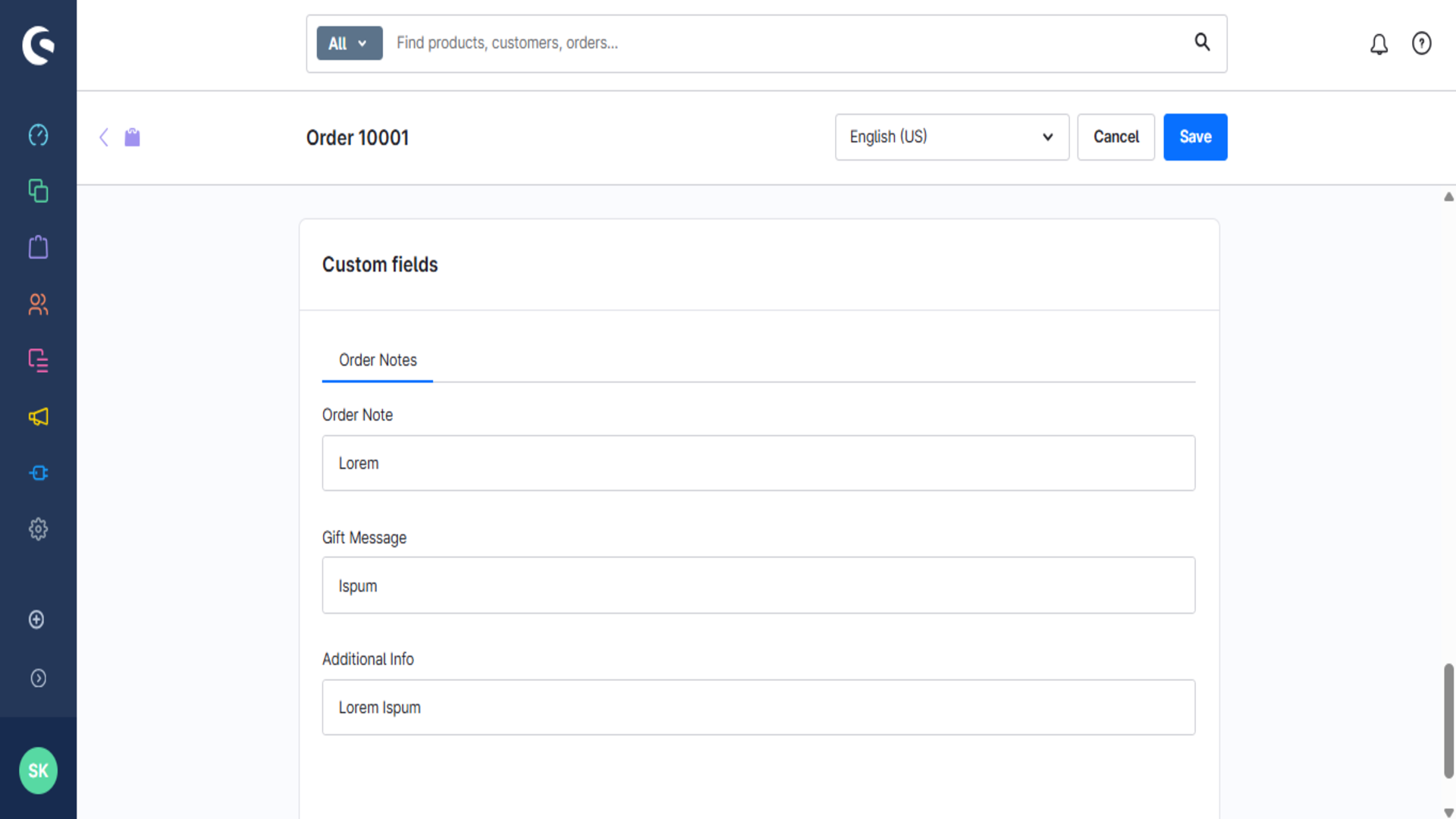Open the Customers sidebar icon

coord(38,304)
